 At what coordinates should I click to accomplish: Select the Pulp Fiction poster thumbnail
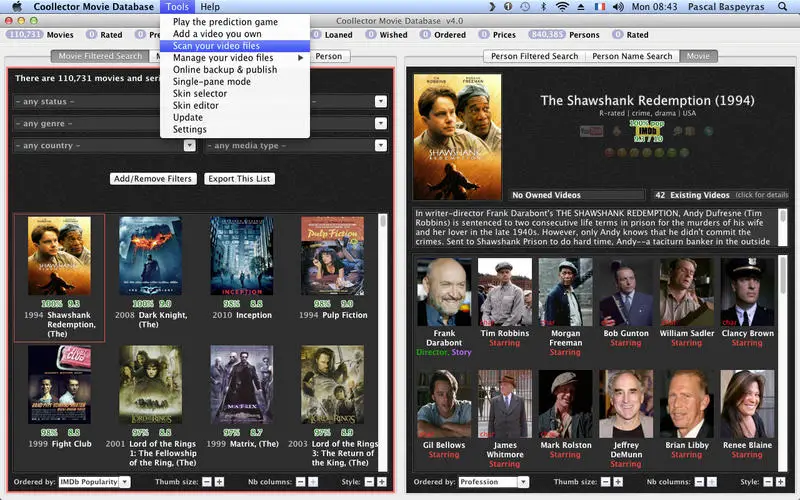333,256
